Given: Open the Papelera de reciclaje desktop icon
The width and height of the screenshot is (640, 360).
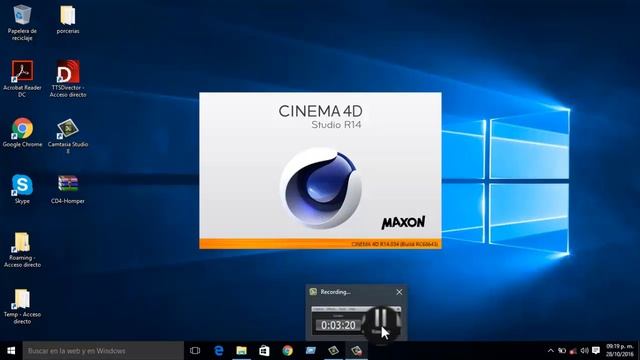Looking at the screenshot, I should (x=22, y=22).
